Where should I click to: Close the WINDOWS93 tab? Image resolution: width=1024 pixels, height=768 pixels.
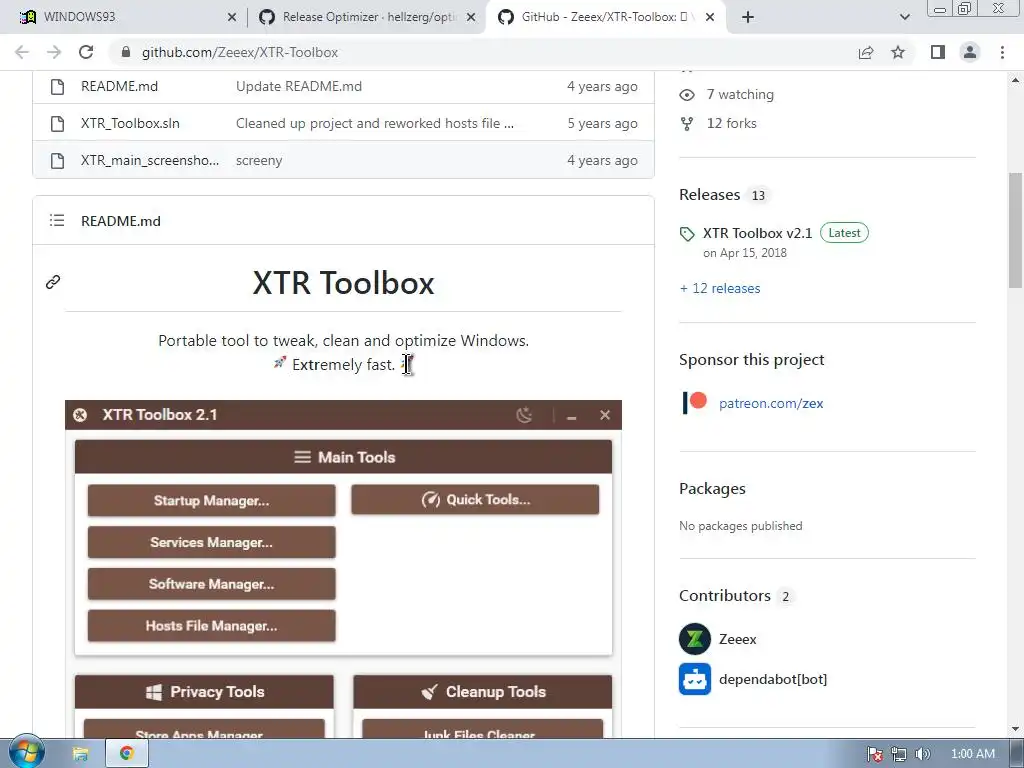pos(232,17)
